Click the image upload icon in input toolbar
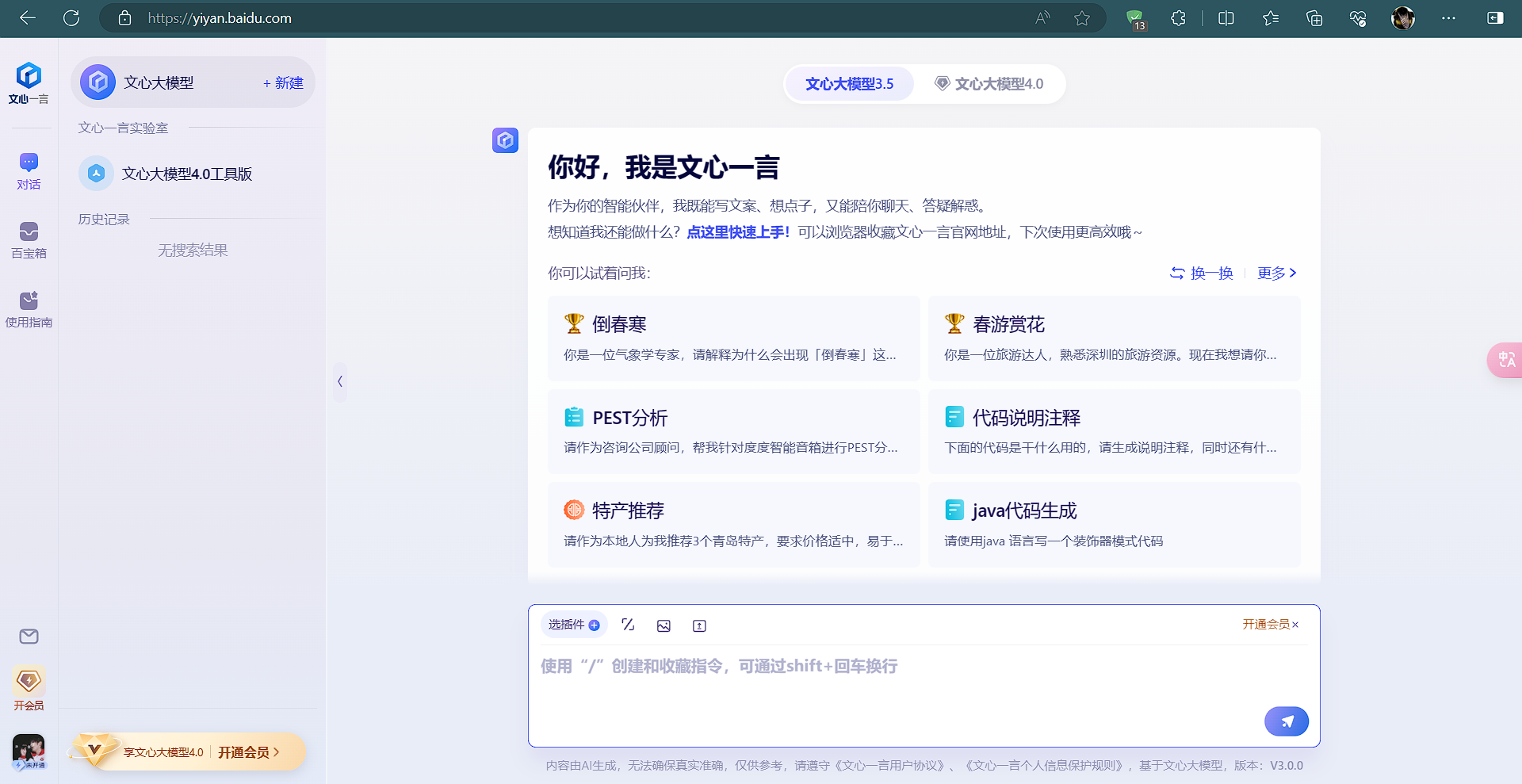1522x784 pixels. [663, 625]
